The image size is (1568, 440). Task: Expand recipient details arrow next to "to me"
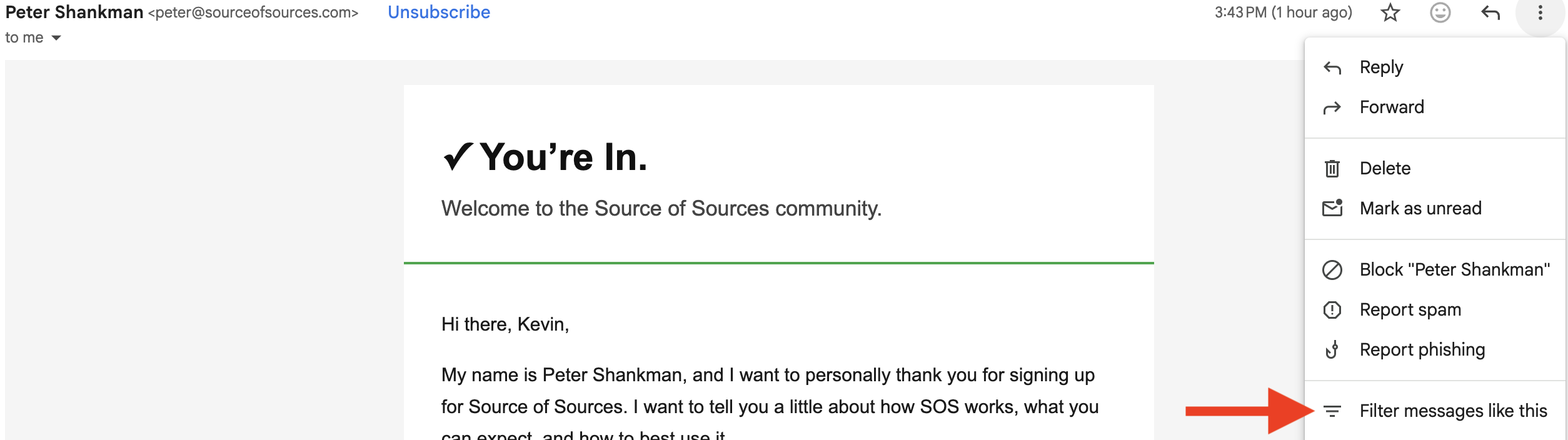click(56, 38)
